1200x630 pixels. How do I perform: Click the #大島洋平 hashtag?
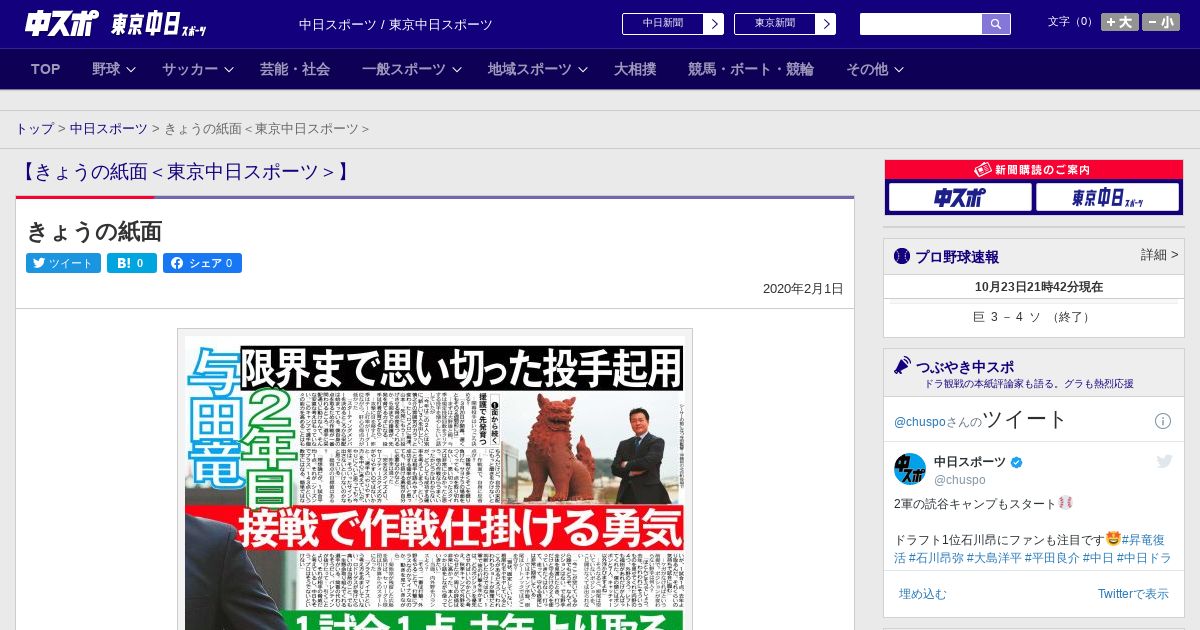coord(994,558)
